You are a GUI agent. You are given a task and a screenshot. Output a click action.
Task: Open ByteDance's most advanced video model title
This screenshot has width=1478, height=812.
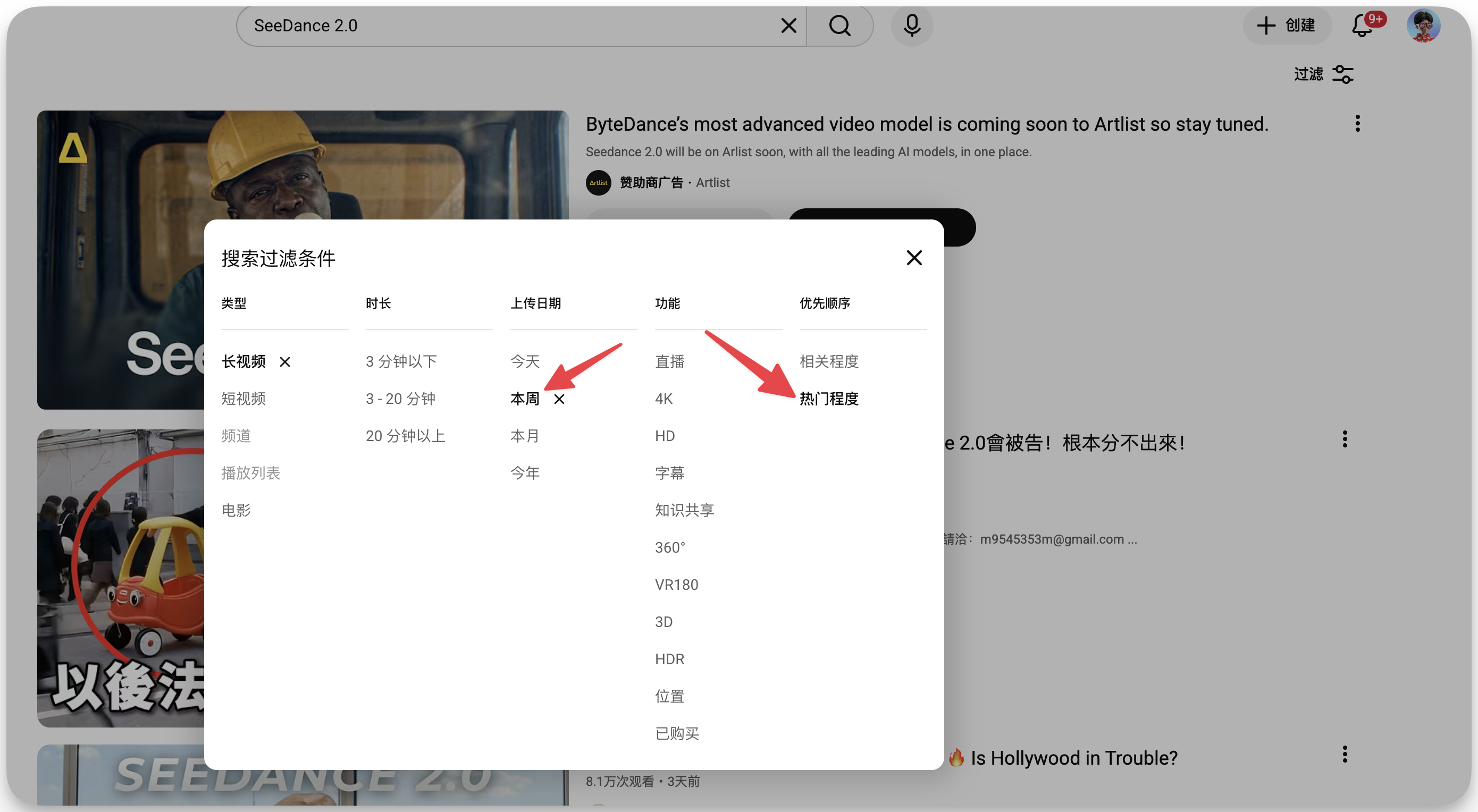click(927, 124)
